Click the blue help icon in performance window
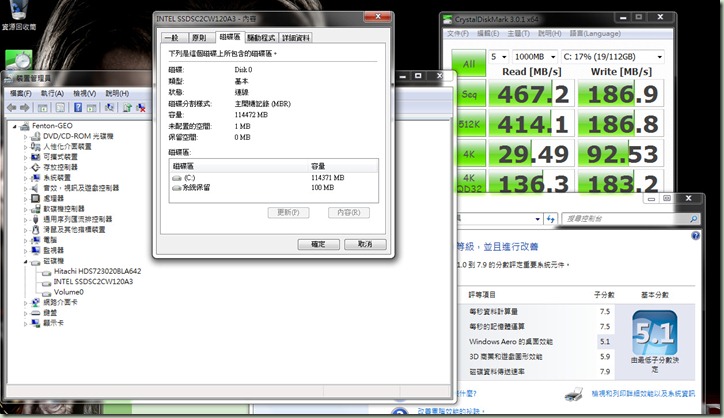The image size is (724, 418). [x=695, y=236]
